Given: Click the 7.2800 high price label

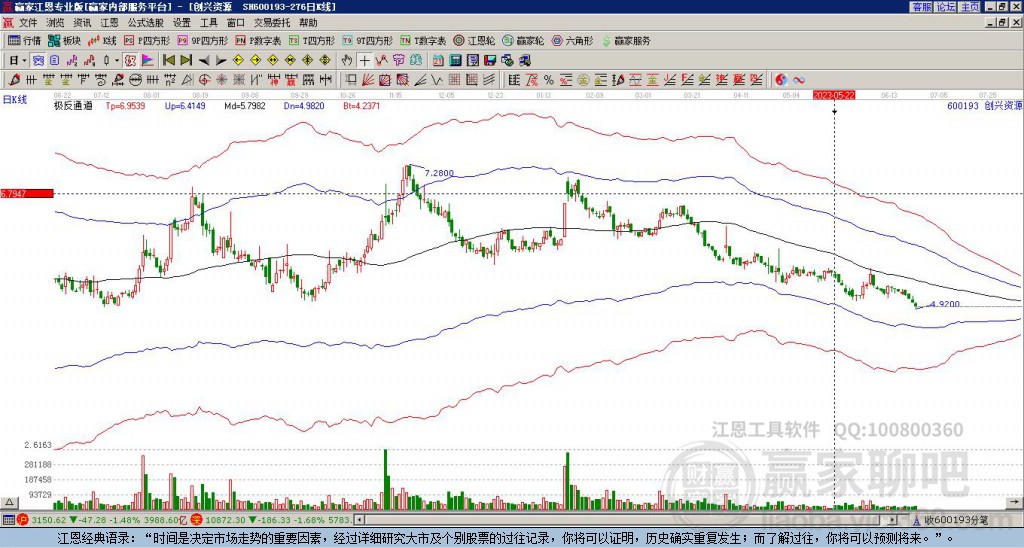Looking at the screenshot, I should point(439,173).
